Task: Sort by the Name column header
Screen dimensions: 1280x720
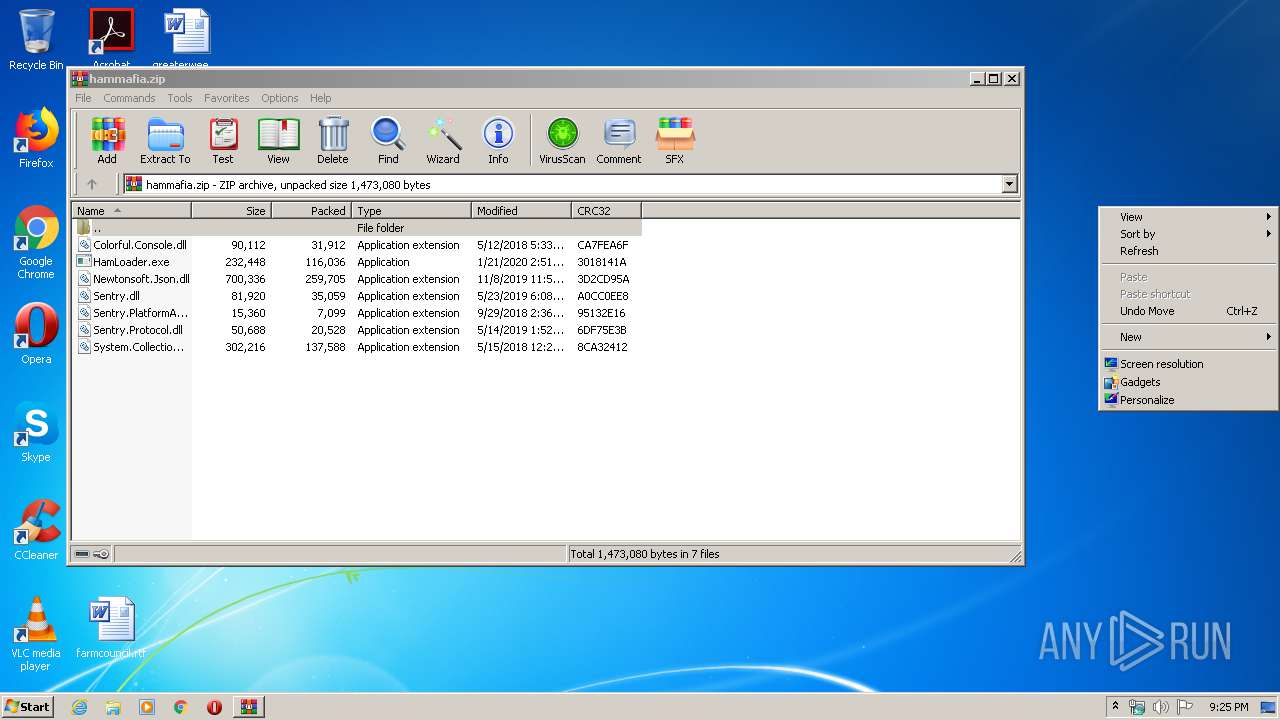Action: (x=131, y=211)
